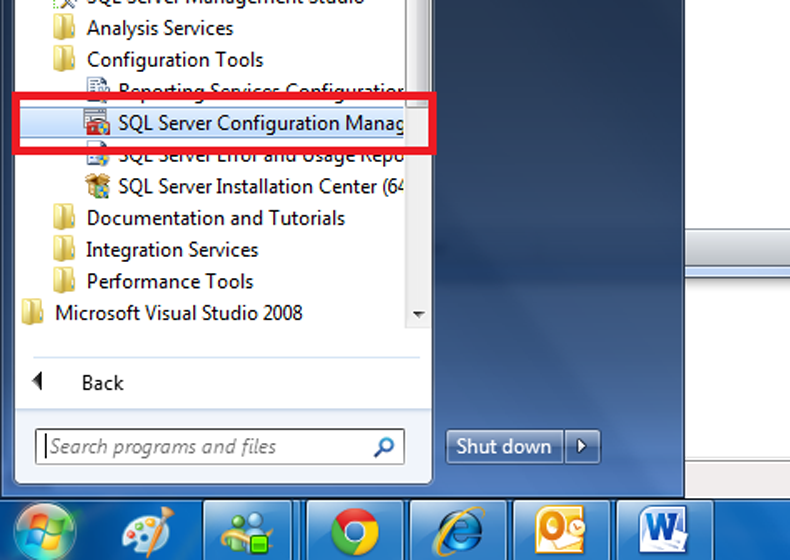Open Microsoft Word from taskbar
790x560 pixels.
(x=663, y=531)
